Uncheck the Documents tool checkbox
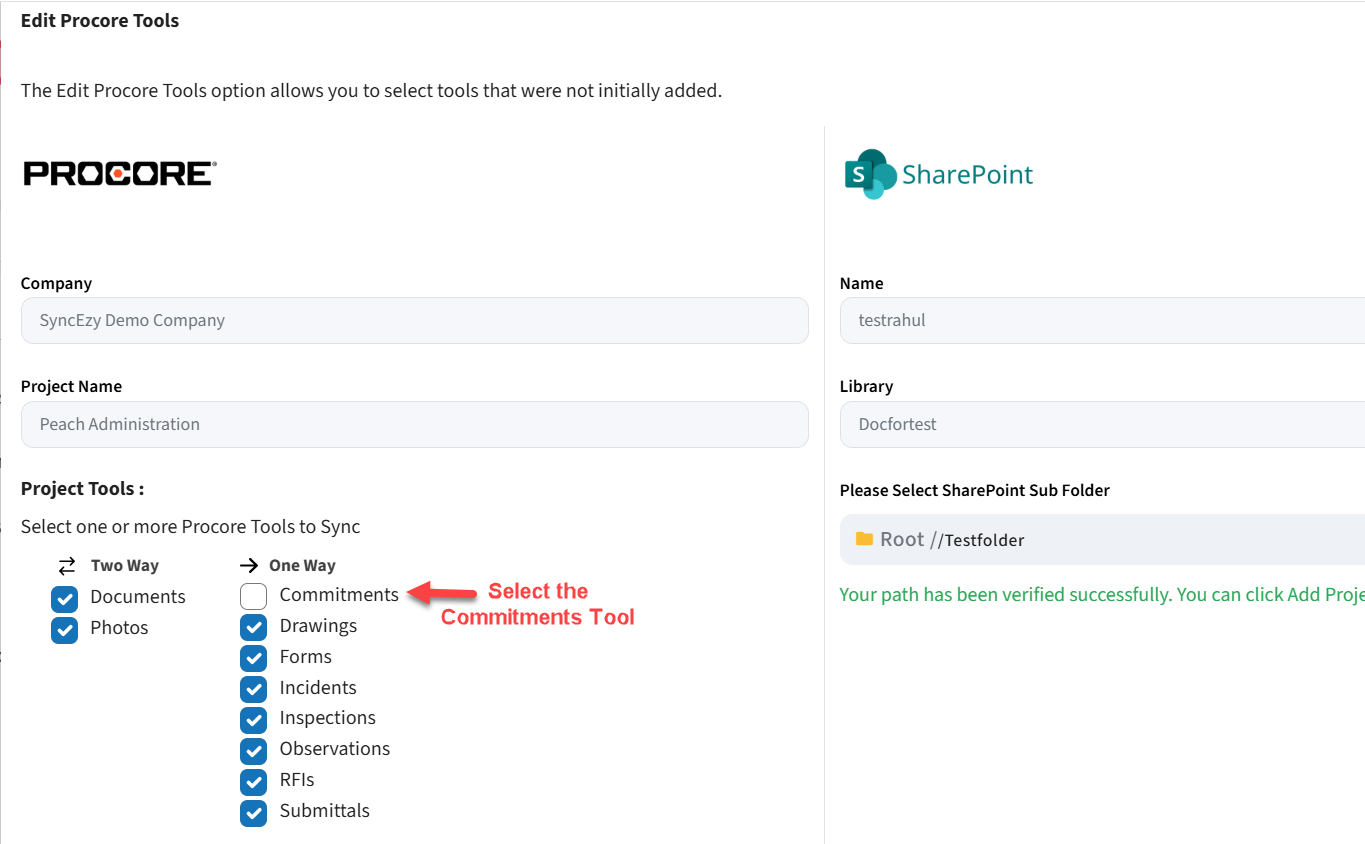1365x844 pixels. coord(65,598)
